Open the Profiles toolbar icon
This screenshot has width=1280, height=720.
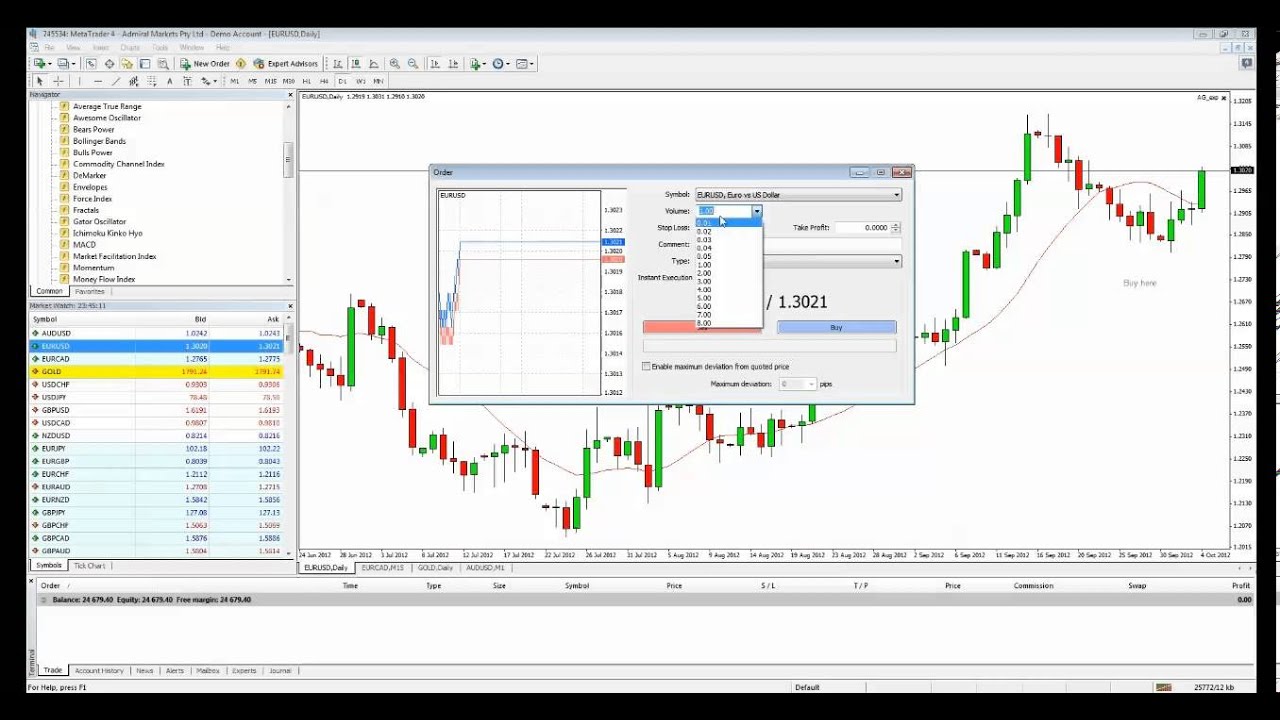pos(64,64)
